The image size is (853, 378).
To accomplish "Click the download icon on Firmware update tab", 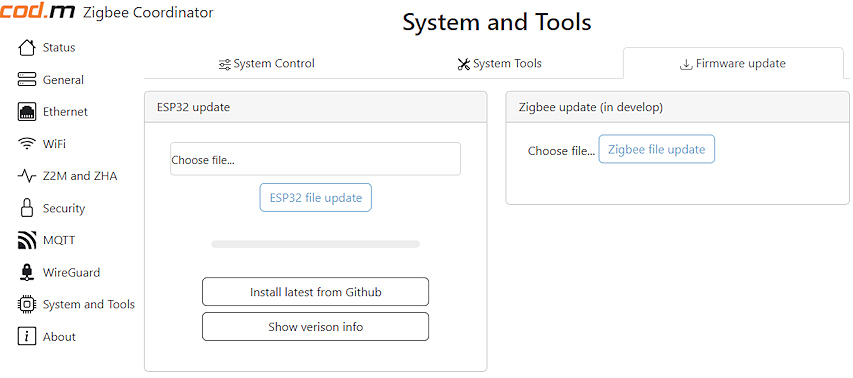I will 685,65.
